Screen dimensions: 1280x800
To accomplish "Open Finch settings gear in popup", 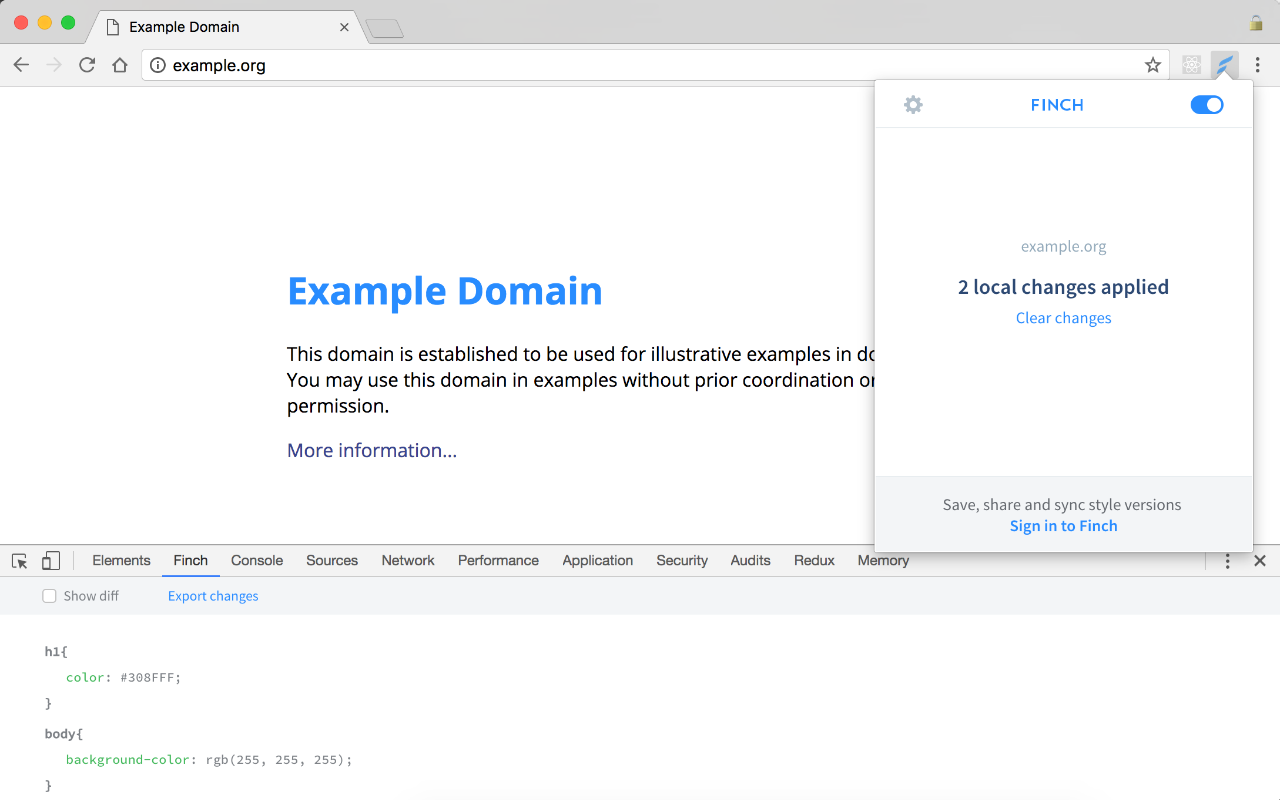I will (913, 105).
